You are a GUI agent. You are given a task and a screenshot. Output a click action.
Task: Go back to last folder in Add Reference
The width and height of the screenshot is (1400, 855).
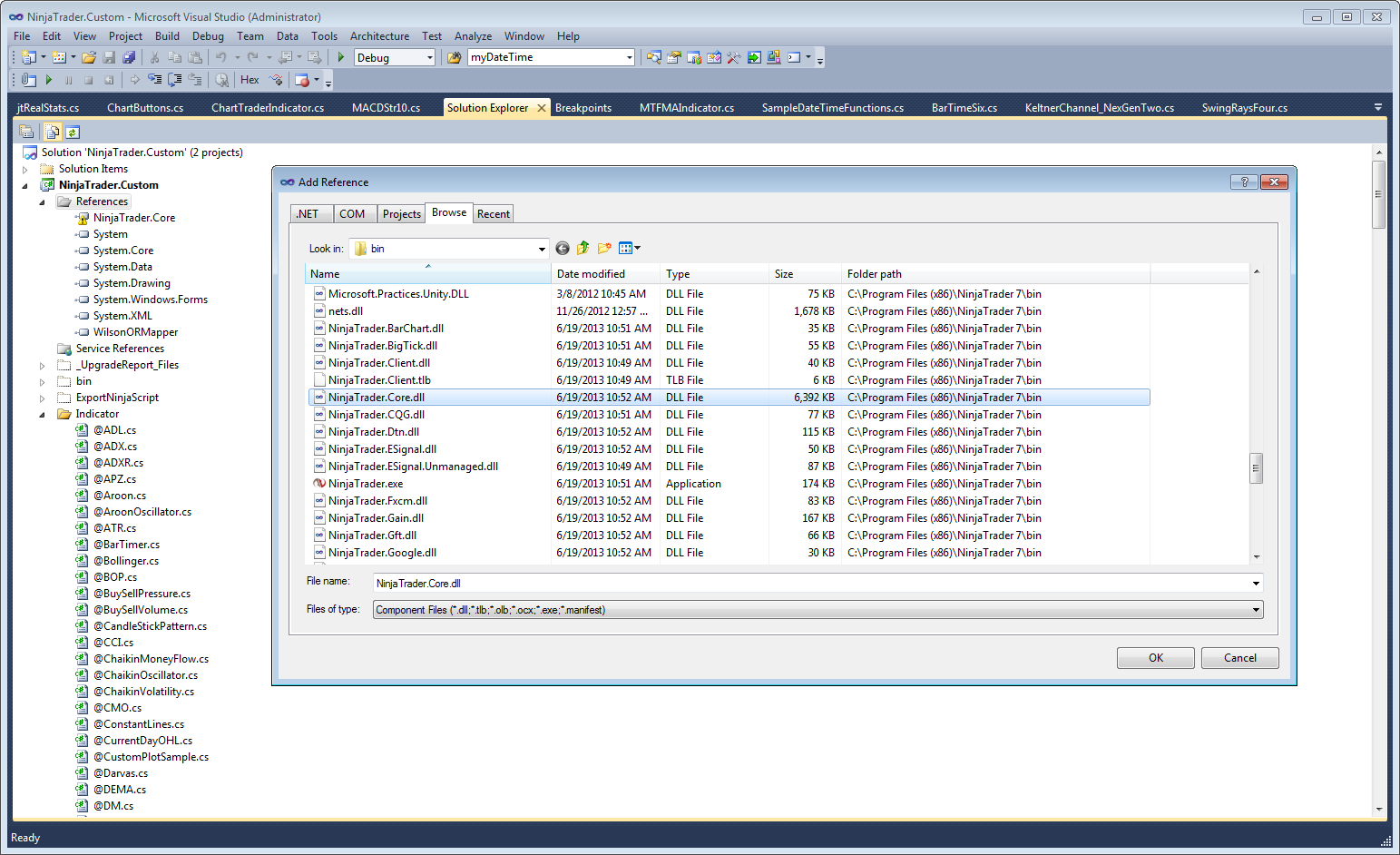(563, 248)
